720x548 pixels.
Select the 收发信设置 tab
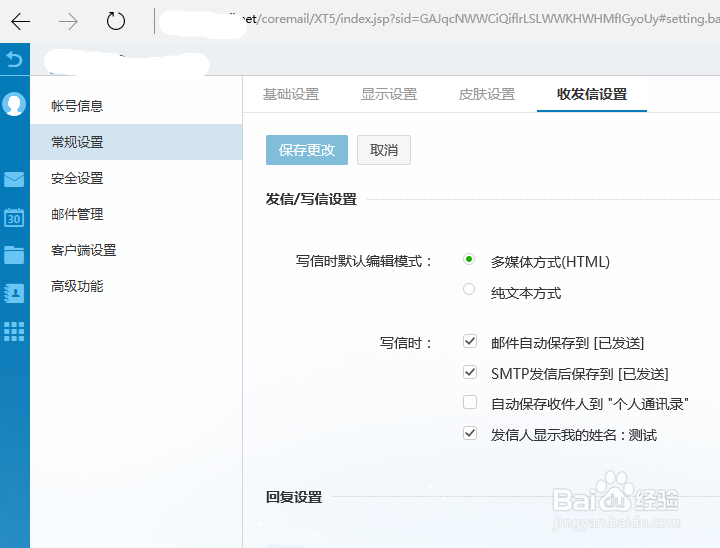(x=592, y=94)
